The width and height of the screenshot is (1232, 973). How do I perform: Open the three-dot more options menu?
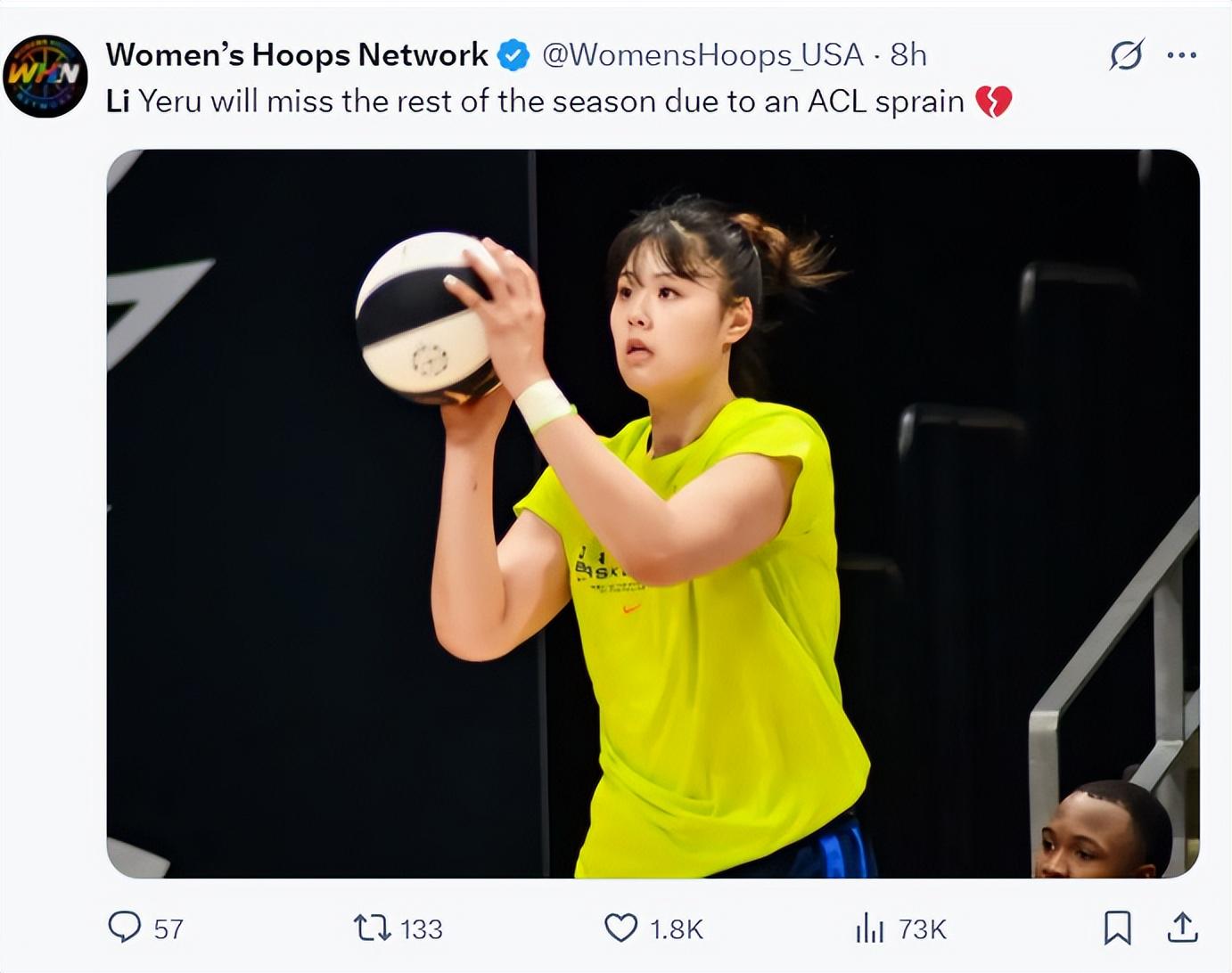[x=1181, y=55]
